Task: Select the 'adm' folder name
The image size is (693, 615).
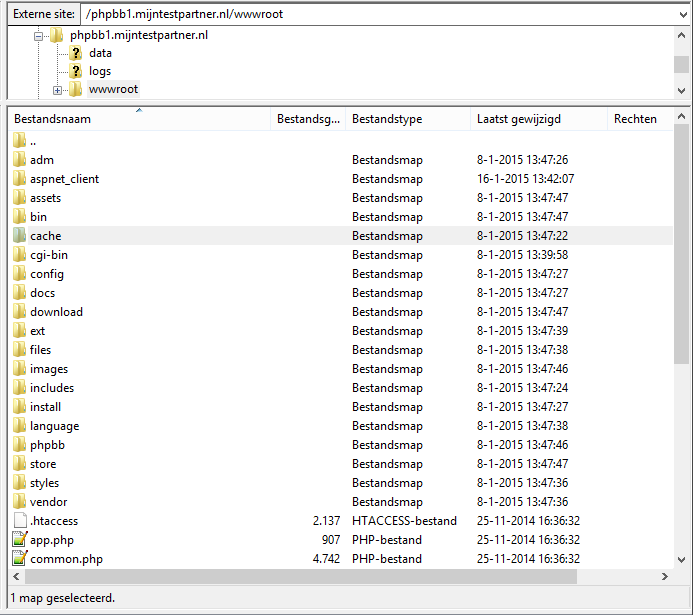Action: point(42,160)
